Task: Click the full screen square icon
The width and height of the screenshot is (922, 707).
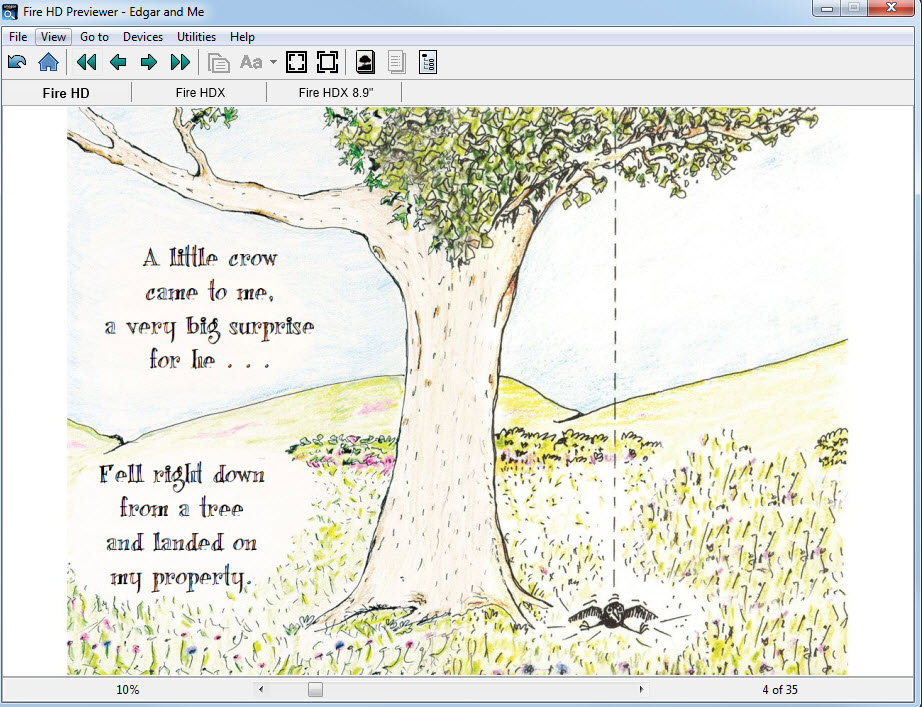Action: 327,63
